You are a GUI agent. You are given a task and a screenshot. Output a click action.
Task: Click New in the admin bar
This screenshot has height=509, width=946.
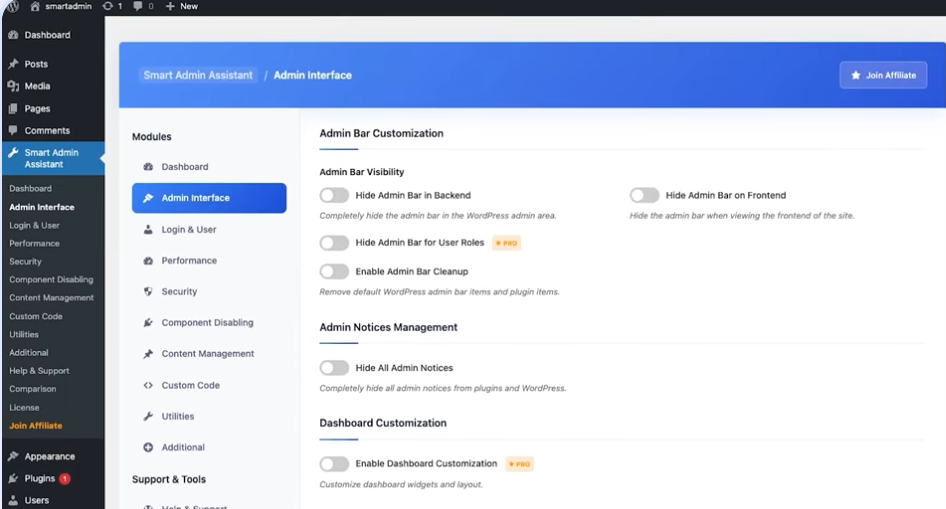coord(189,6)
